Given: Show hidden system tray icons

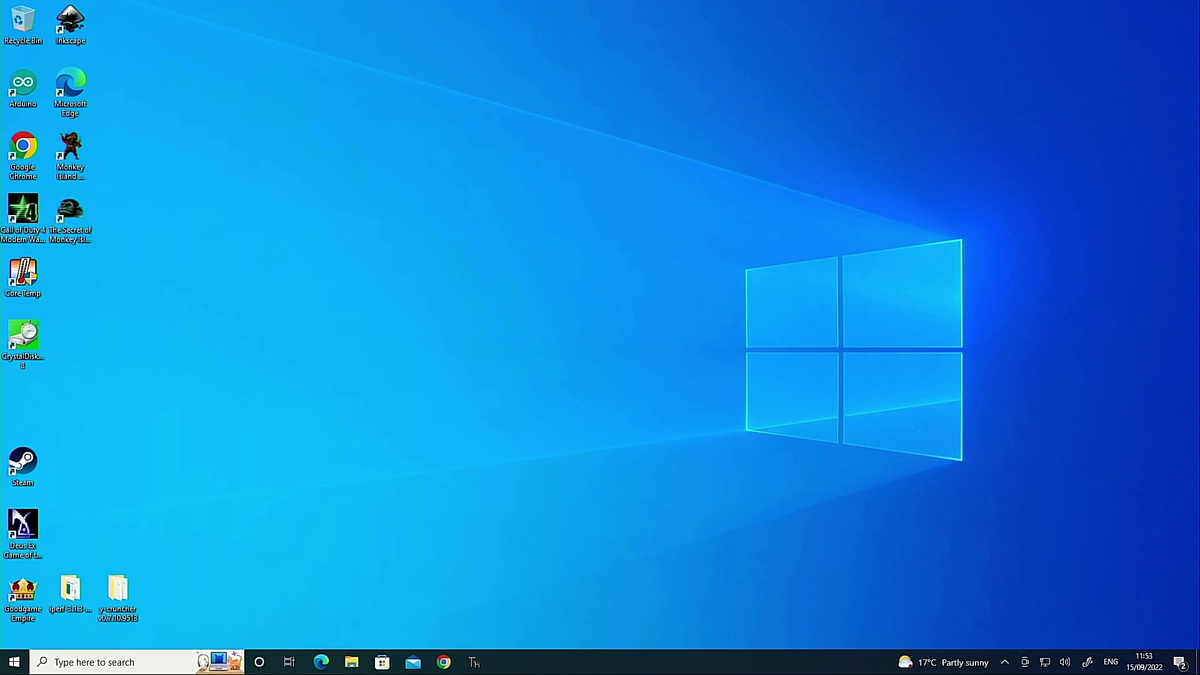Looking at the screenshot, I should (x=1005, y=662).
